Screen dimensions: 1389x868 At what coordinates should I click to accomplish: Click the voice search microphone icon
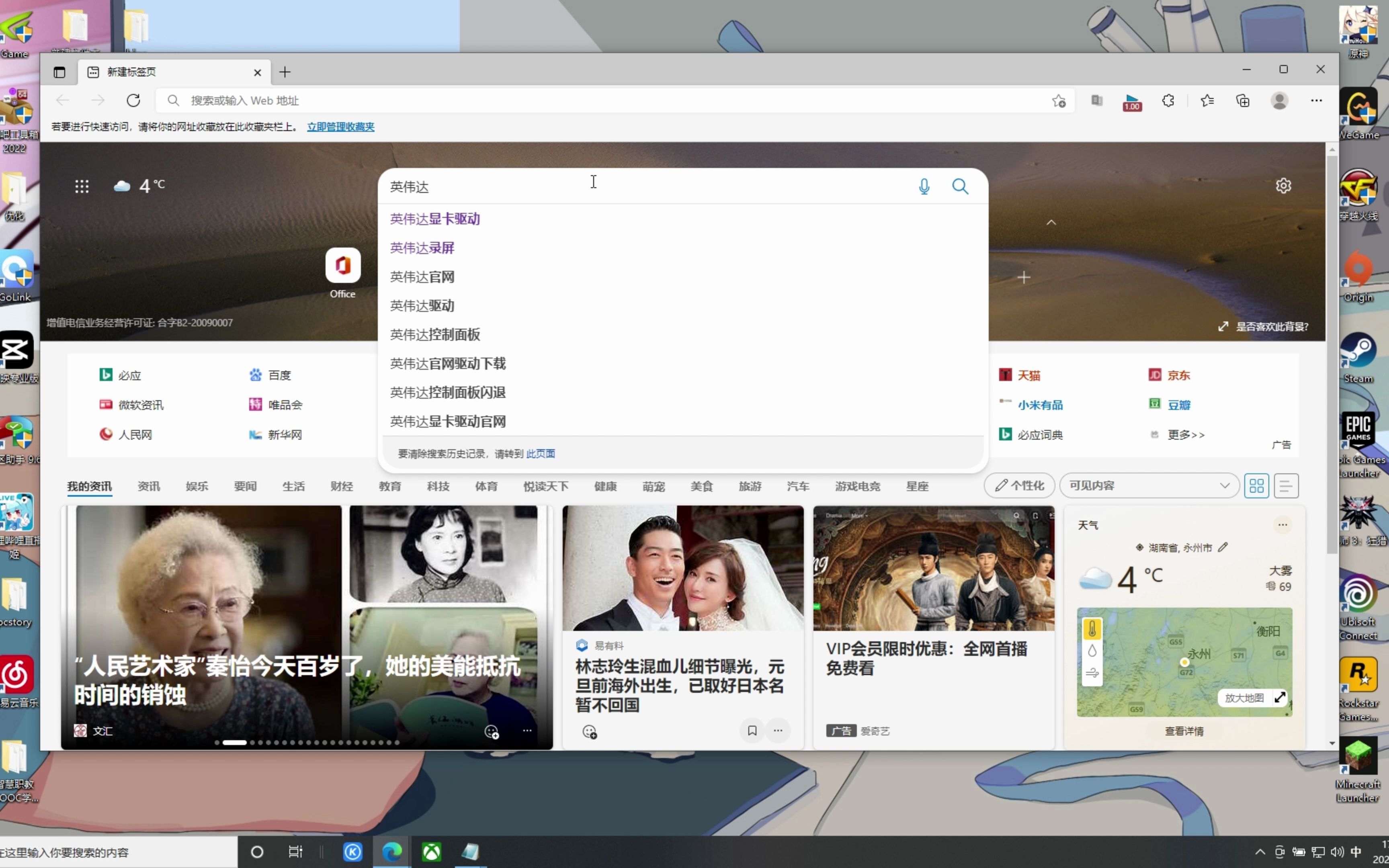coord(924,186)
